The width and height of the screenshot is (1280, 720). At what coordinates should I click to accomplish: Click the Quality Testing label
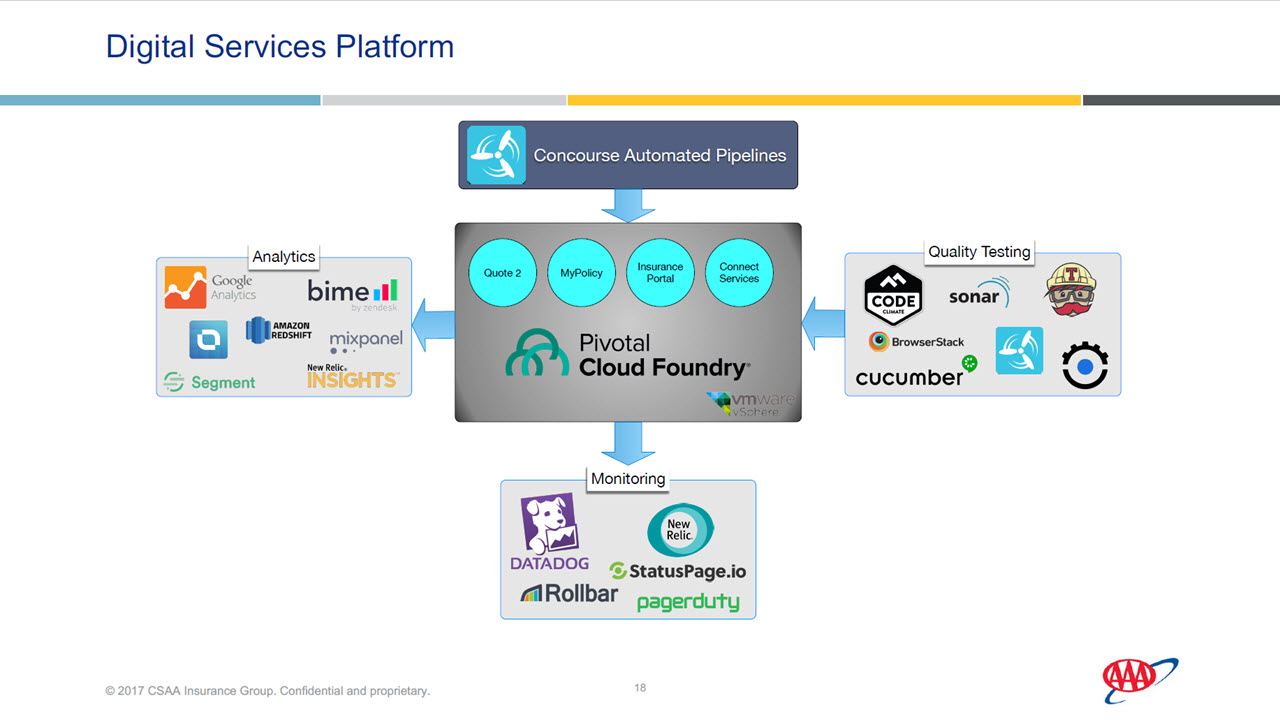(979, 252)
